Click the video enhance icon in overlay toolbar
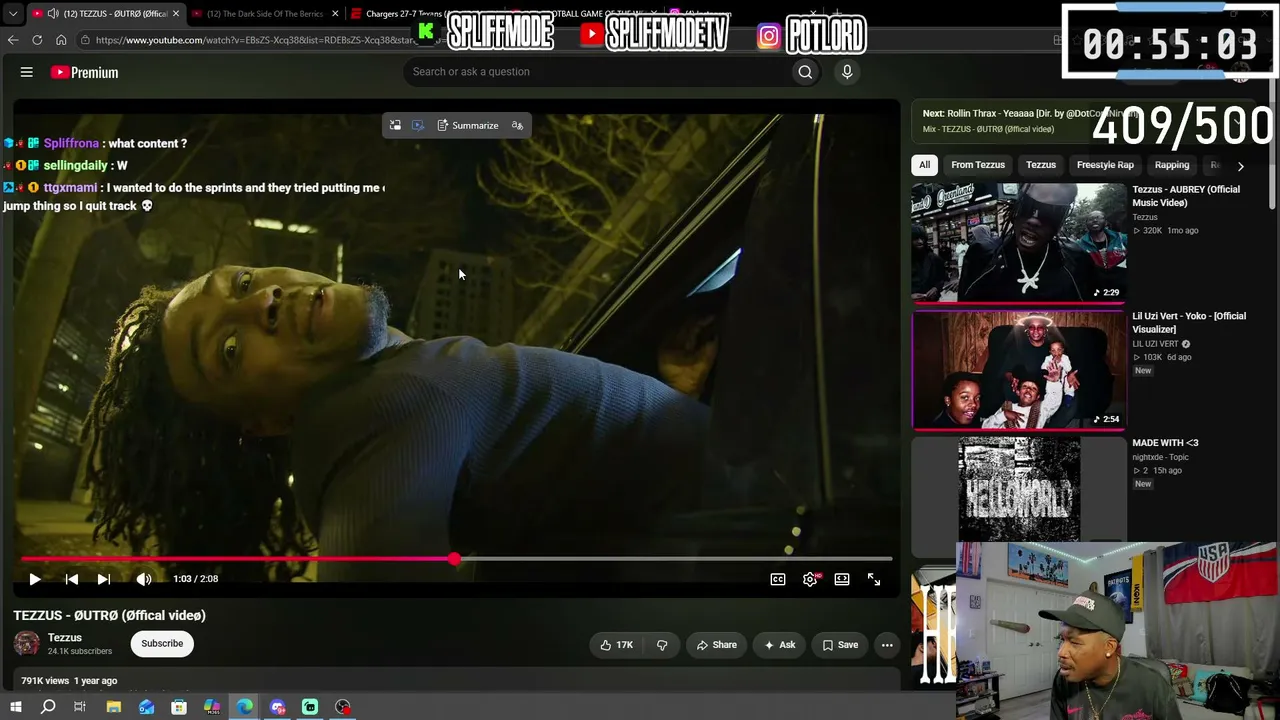Screen dimensions: 1280x720 click(x=418, y=126)
